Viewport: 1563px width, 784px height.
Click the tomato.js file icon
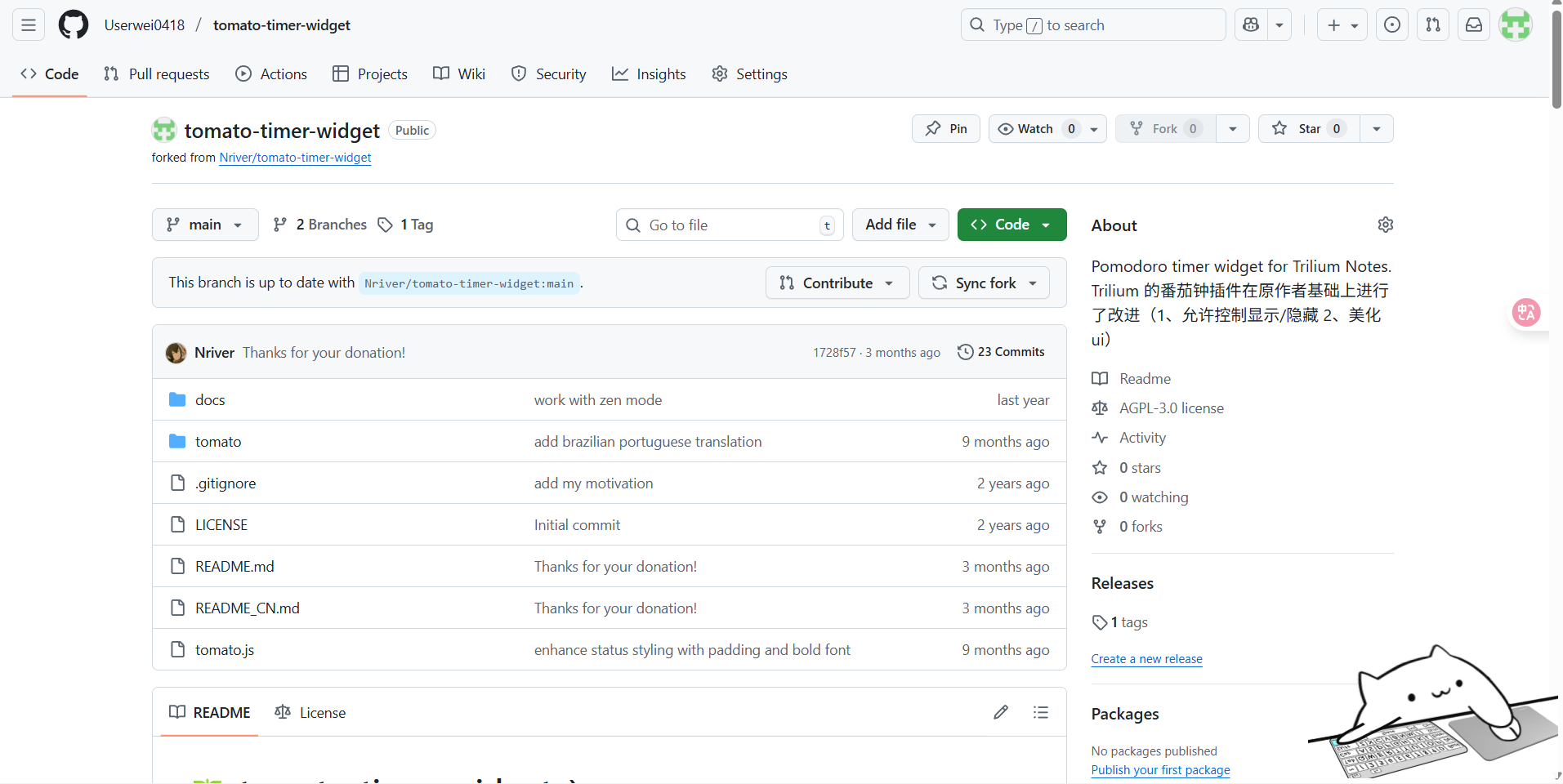click(x=177, y=649)
